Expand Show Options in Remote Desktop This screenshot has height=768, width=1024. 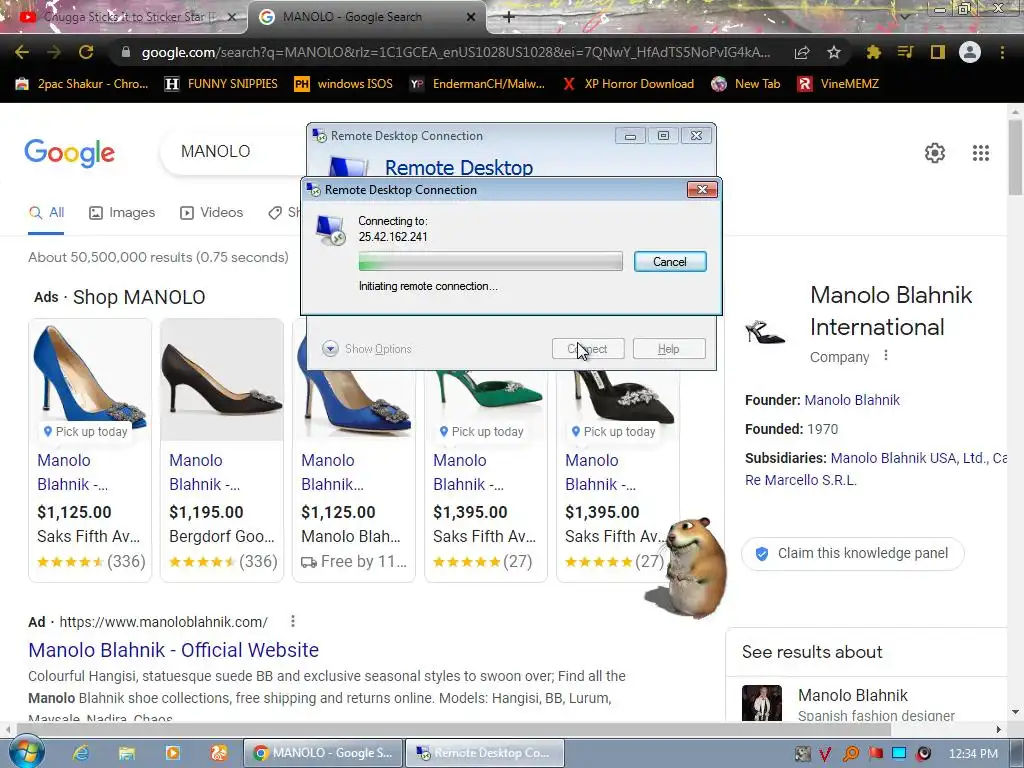click(367, 349)
